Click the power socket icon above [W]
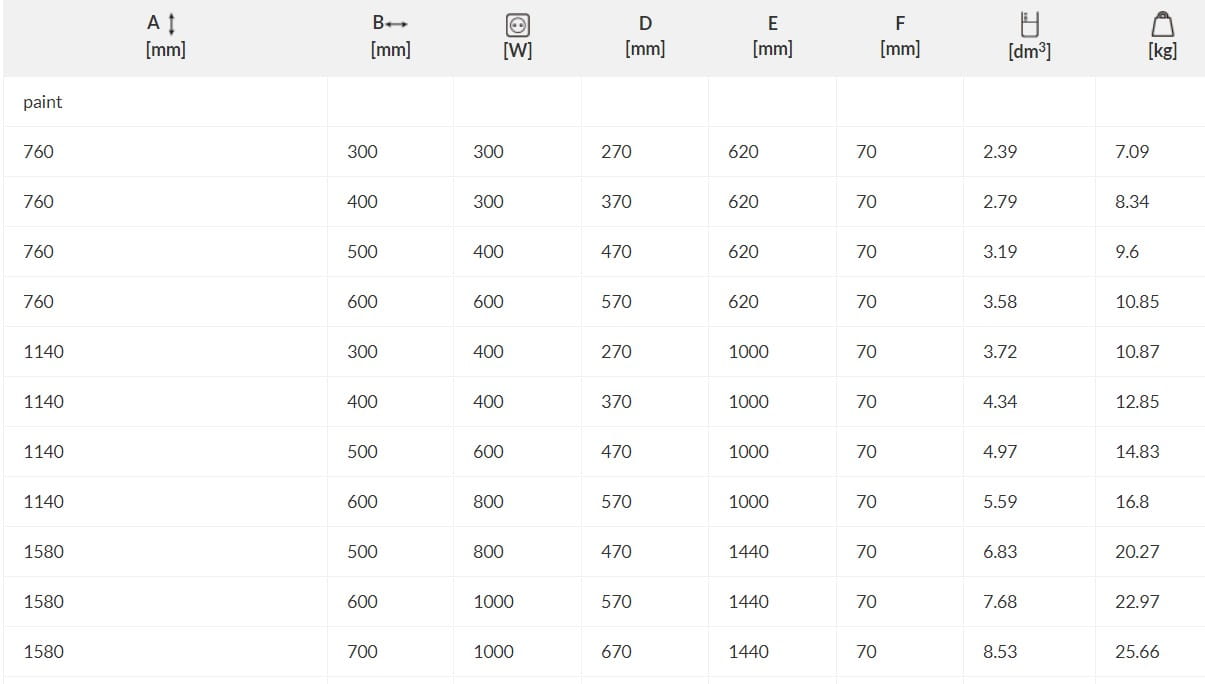Viewport: 1205px width, 684px height. click(518, 26)
